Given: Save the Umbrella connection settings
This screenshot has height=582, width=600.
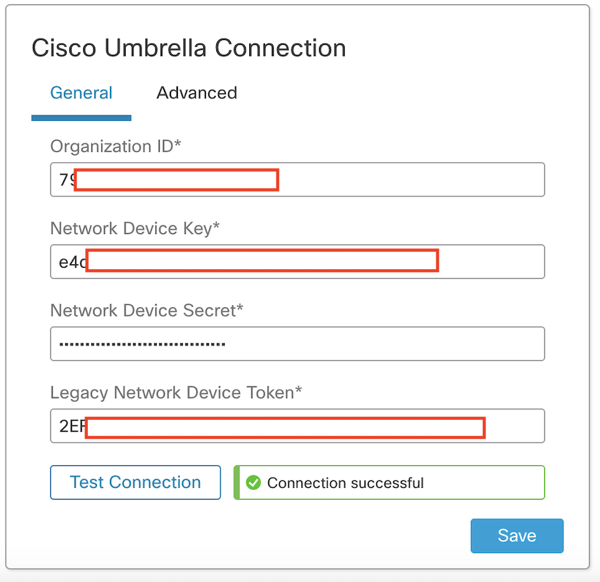Looking at the screenshot, I should [x=517, y=535].
